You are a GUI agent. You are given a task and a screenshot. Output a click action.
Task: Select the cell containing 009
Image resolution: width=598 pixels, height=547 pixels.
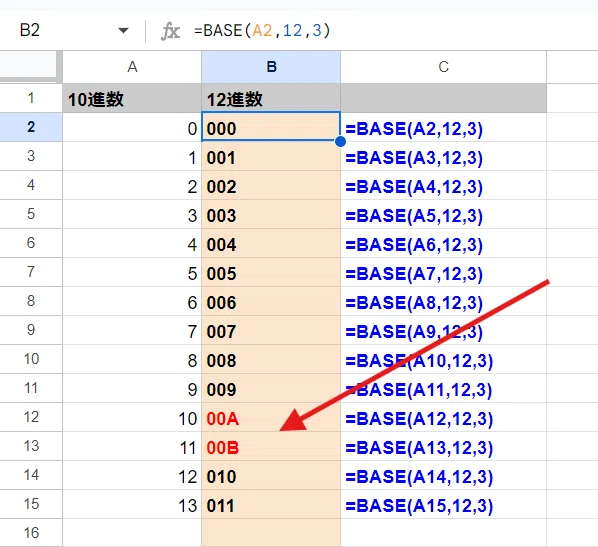271,388
